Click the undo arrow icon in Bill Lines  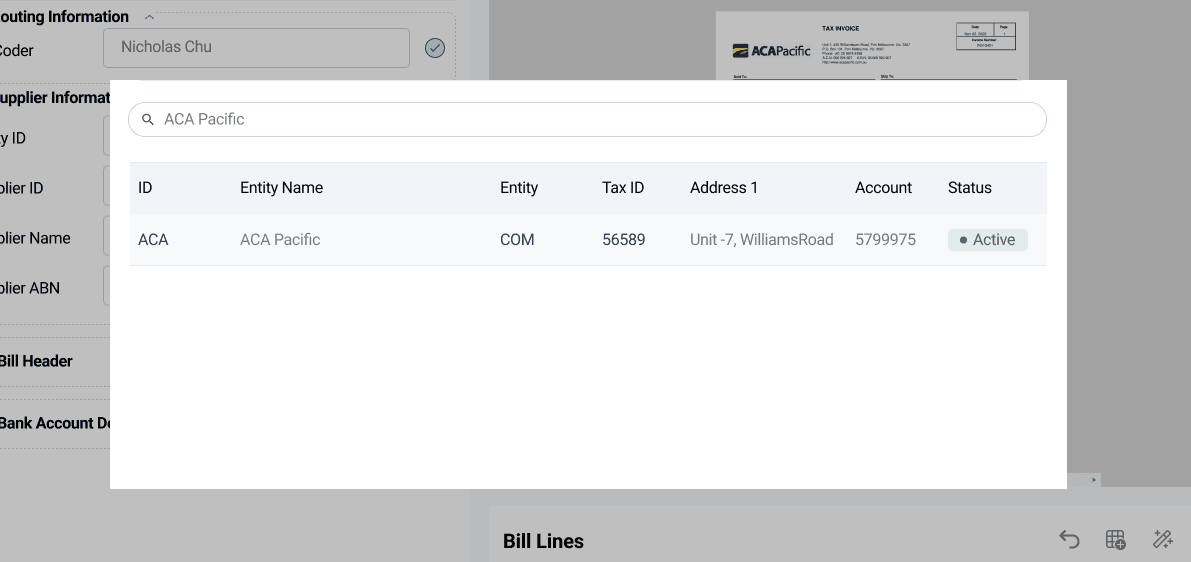[x=1069, y=539]
